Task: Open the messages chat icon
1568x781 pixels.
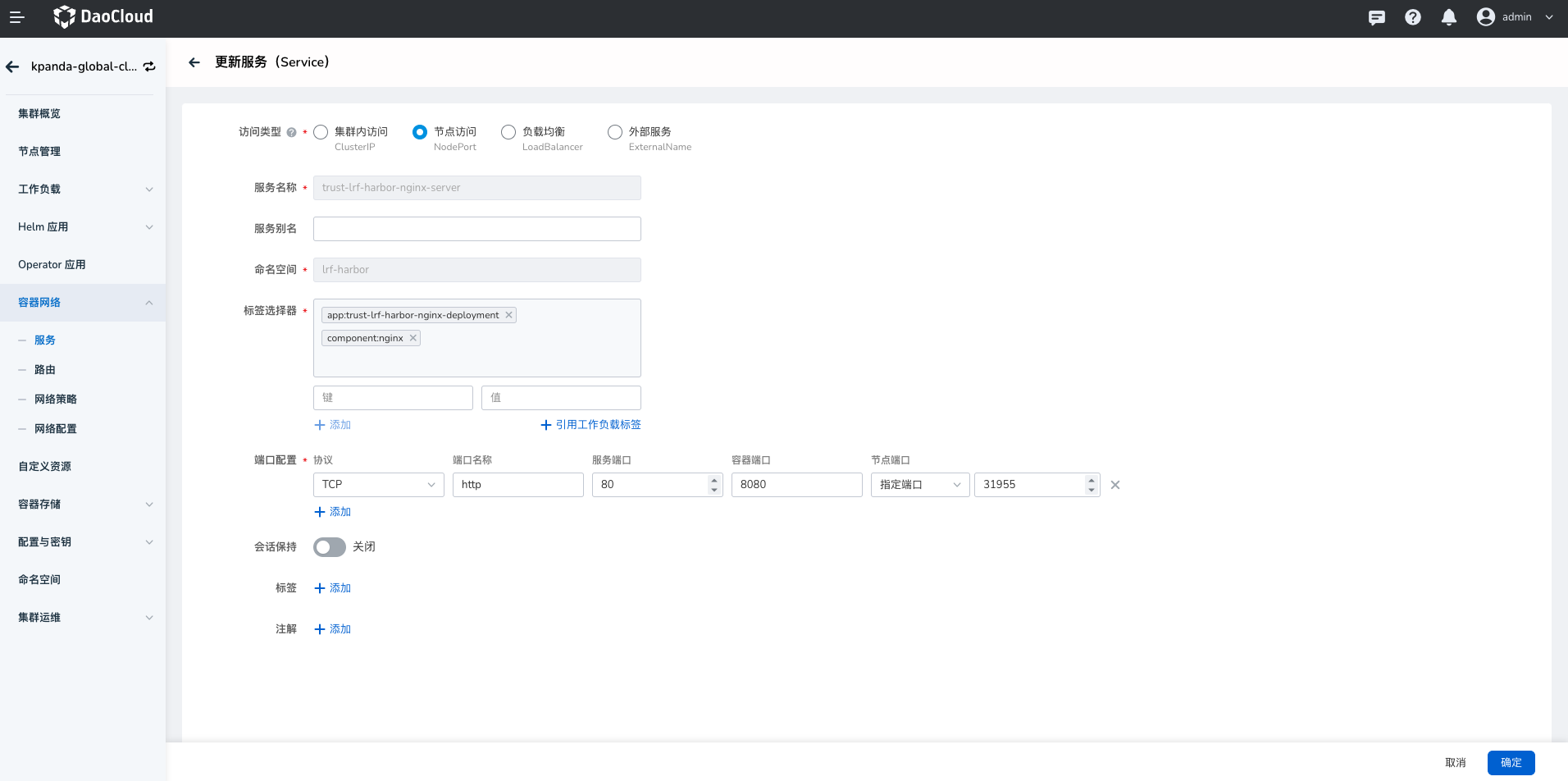Action: 1377,17
